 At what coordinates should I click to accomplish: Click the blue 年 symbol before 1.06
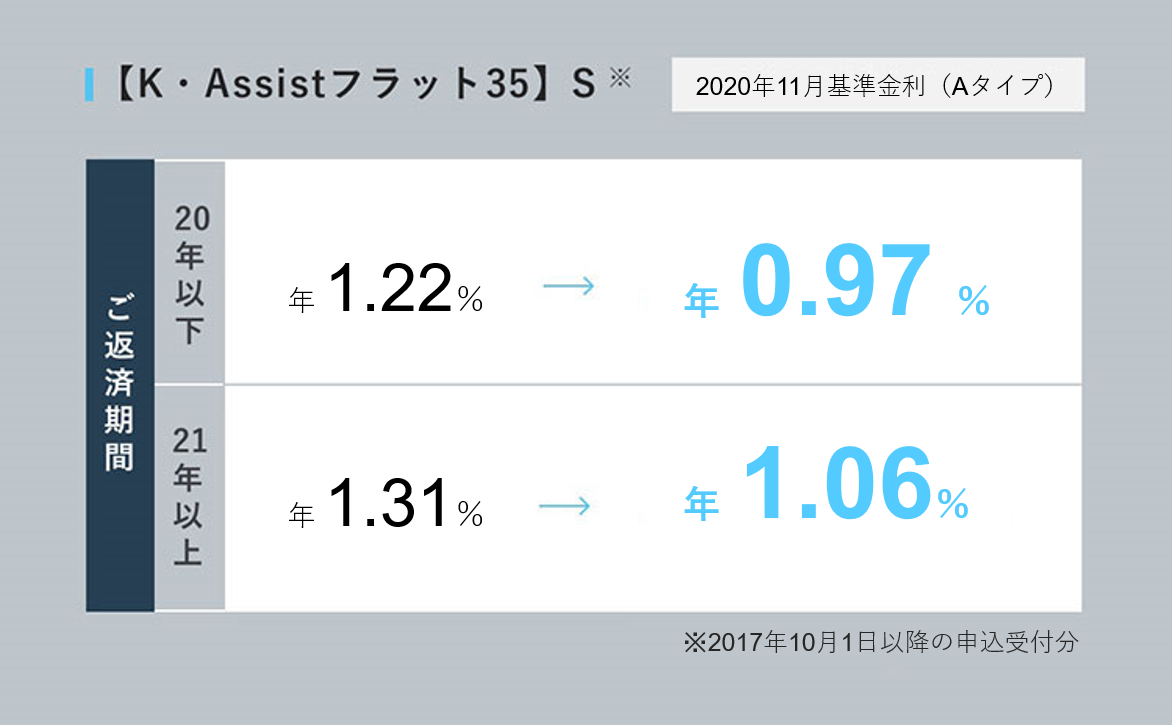click(701, 503)
